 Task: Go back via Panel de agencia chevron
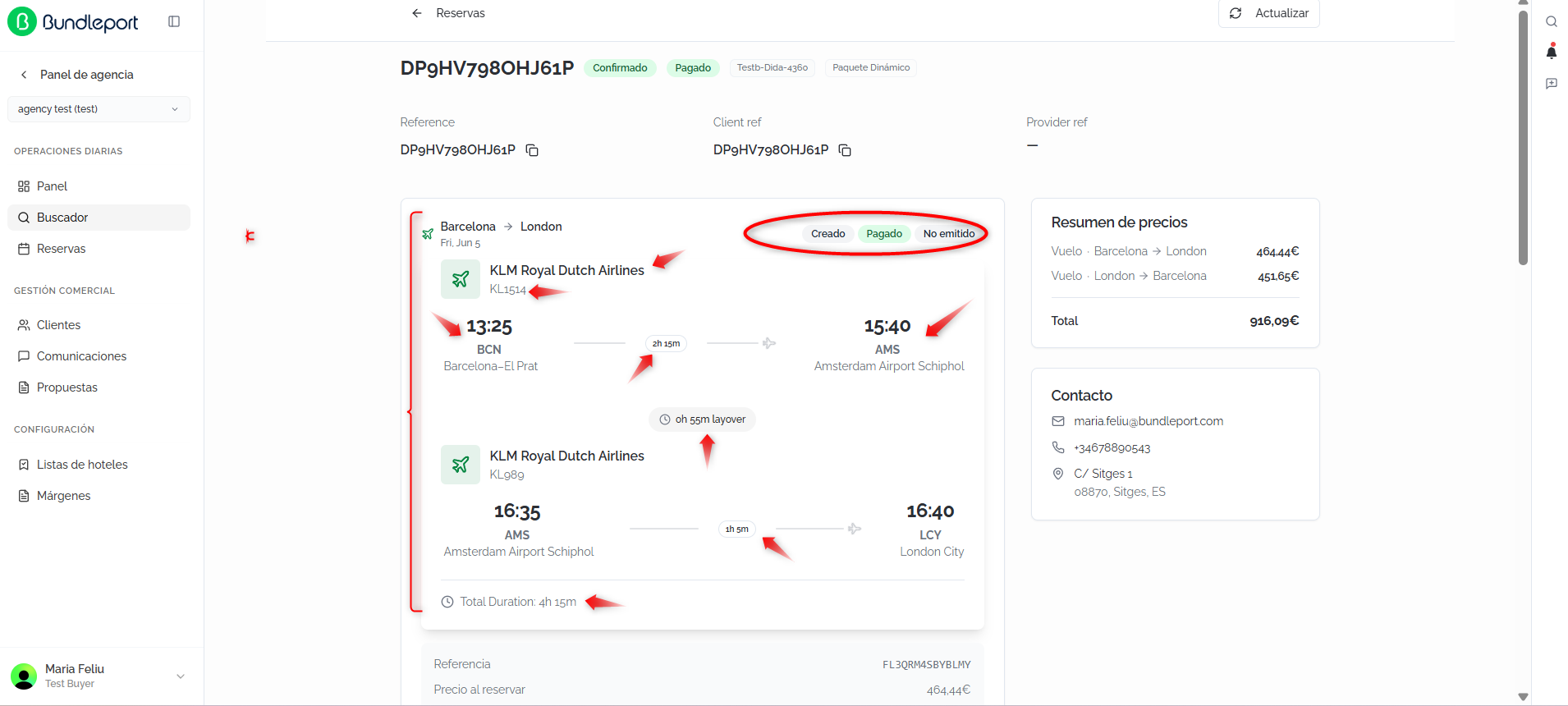24,75
